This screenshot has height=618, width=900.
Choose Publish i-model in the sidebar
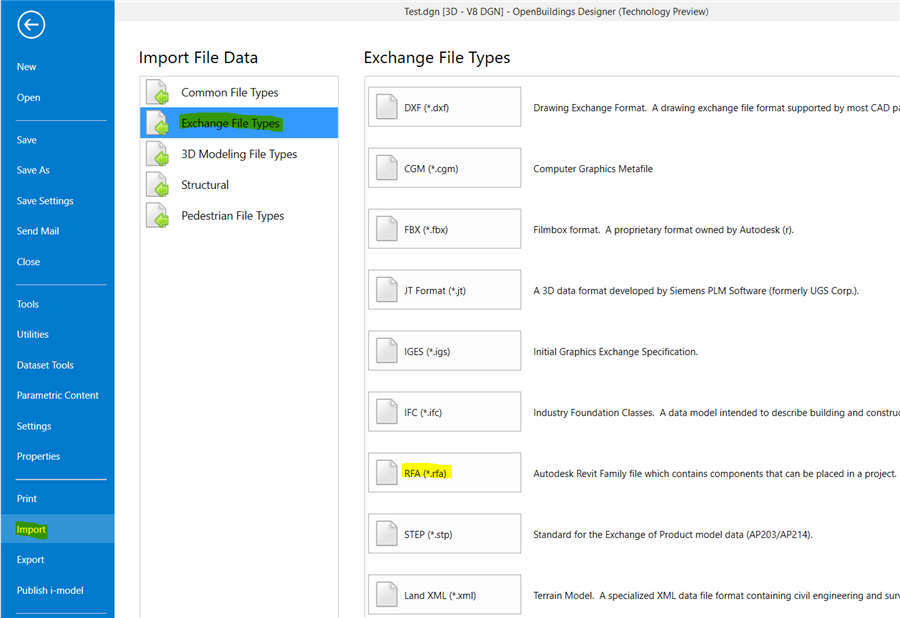pos(50,590)
